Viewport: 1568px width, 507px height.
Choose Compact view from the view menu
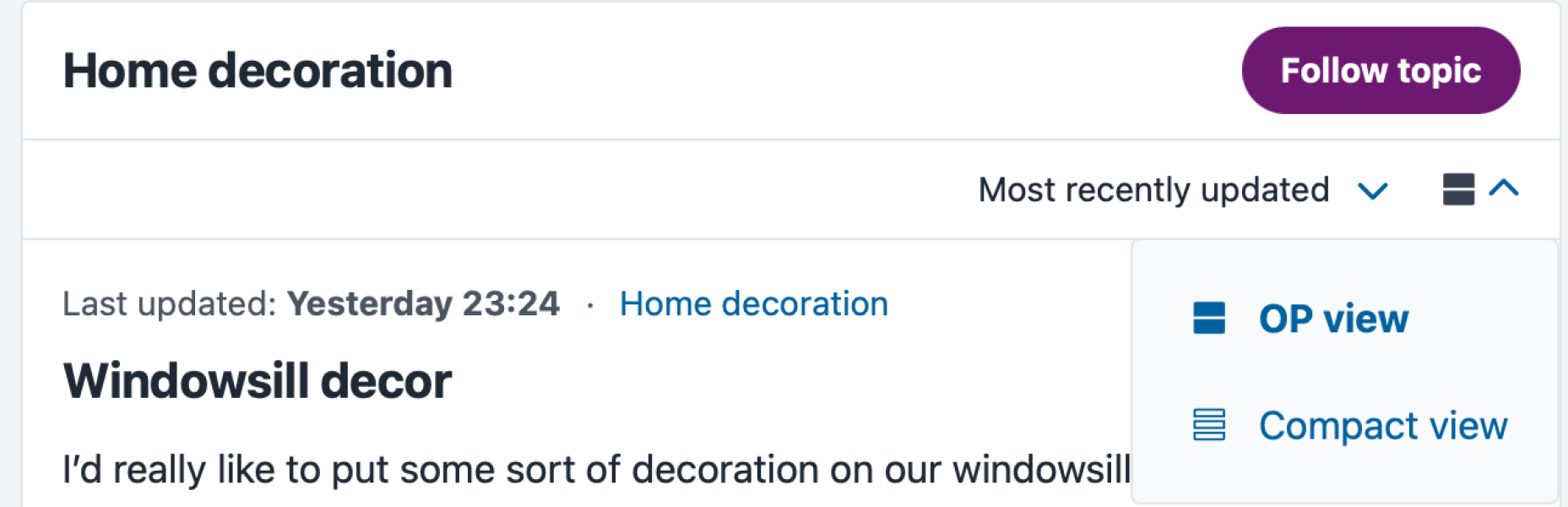[1382, 425]
